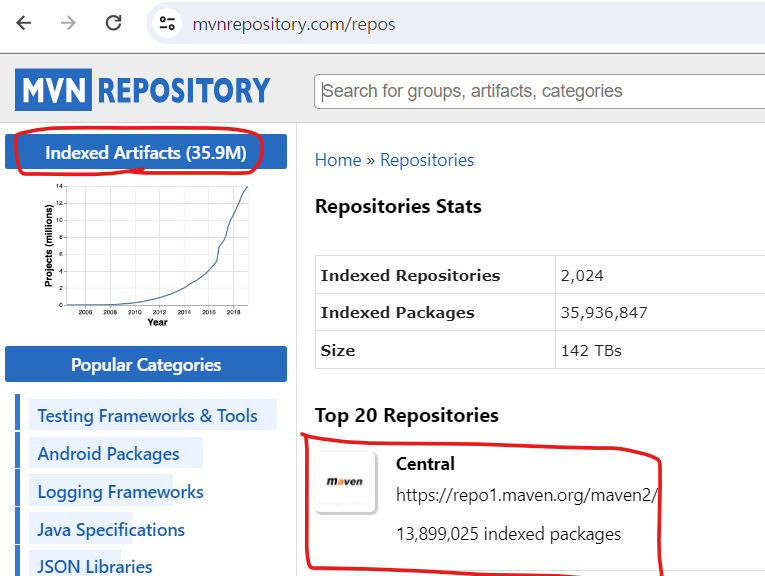Click the Top 20 Repositories heading
The height and width of the screenshot is (576, 765).
coord(407,416)
